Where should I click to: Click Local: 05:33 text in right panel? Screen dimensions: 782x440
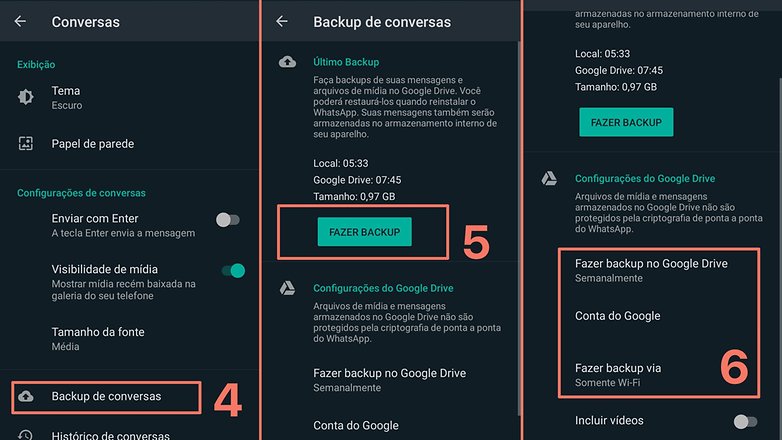(x=602, y=54)
